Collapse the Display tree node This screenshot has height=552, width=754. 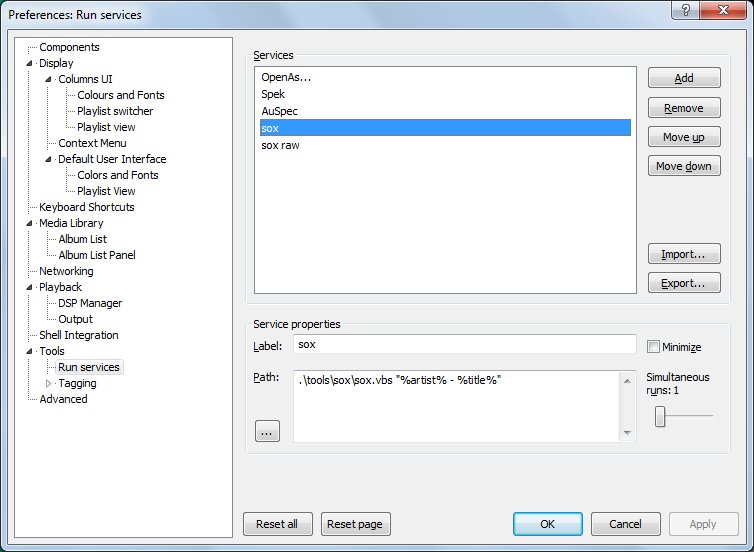pos(30,63)
